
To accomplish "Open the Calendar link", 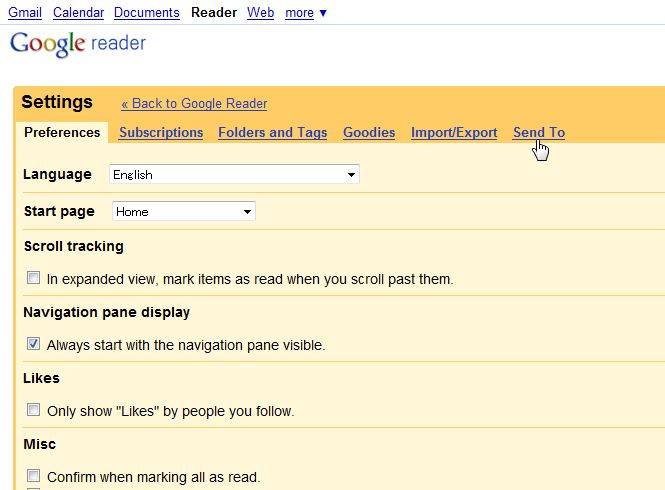I will click(78, 13).
